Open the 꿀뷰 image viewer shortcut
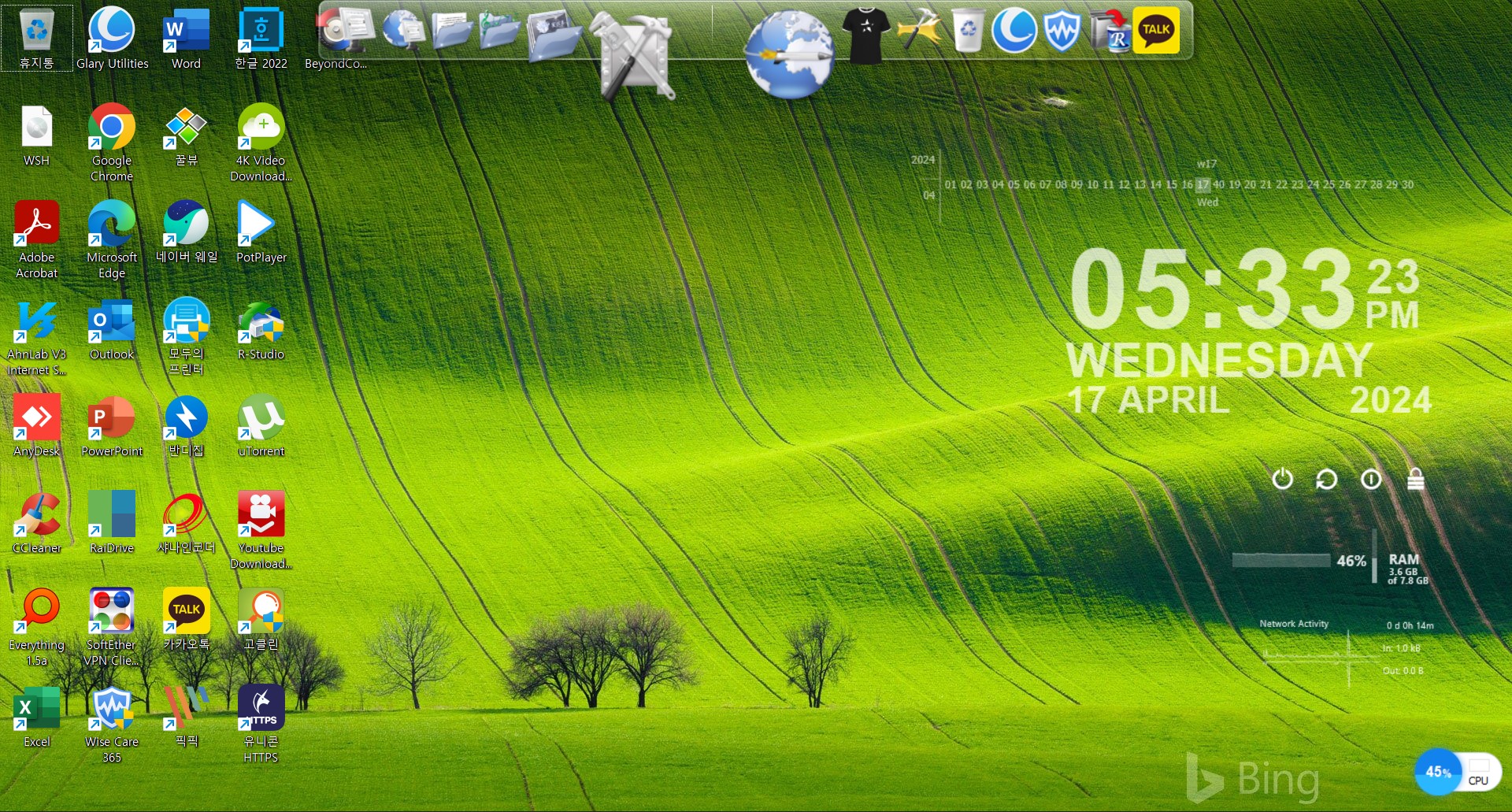Viewport: 1512px width, 812px height. [186, 135]
